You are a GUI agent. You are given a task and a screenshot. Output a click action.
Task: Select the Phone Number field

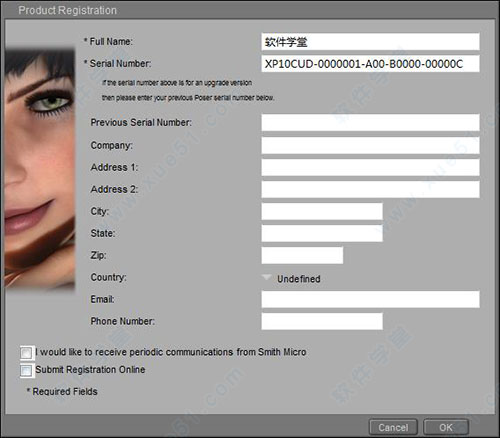[322, 321]
